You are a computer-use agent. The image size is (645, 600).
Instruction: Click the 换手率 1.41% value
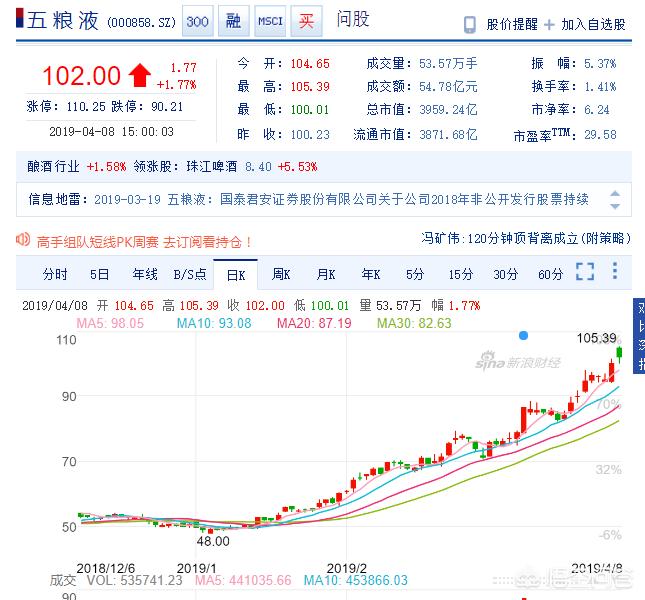coord(600,87)
